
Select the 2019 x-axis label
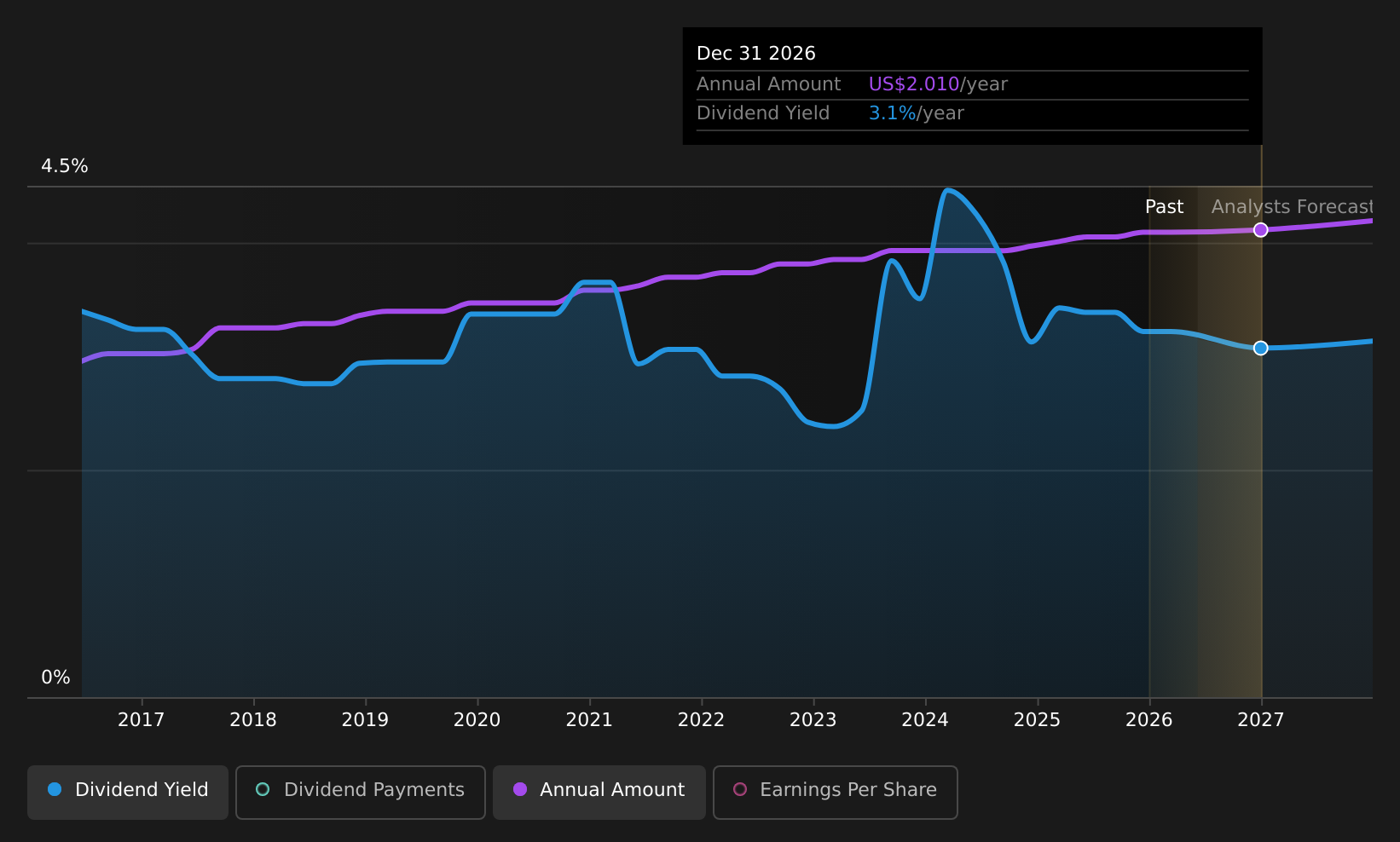click(365, 720)
